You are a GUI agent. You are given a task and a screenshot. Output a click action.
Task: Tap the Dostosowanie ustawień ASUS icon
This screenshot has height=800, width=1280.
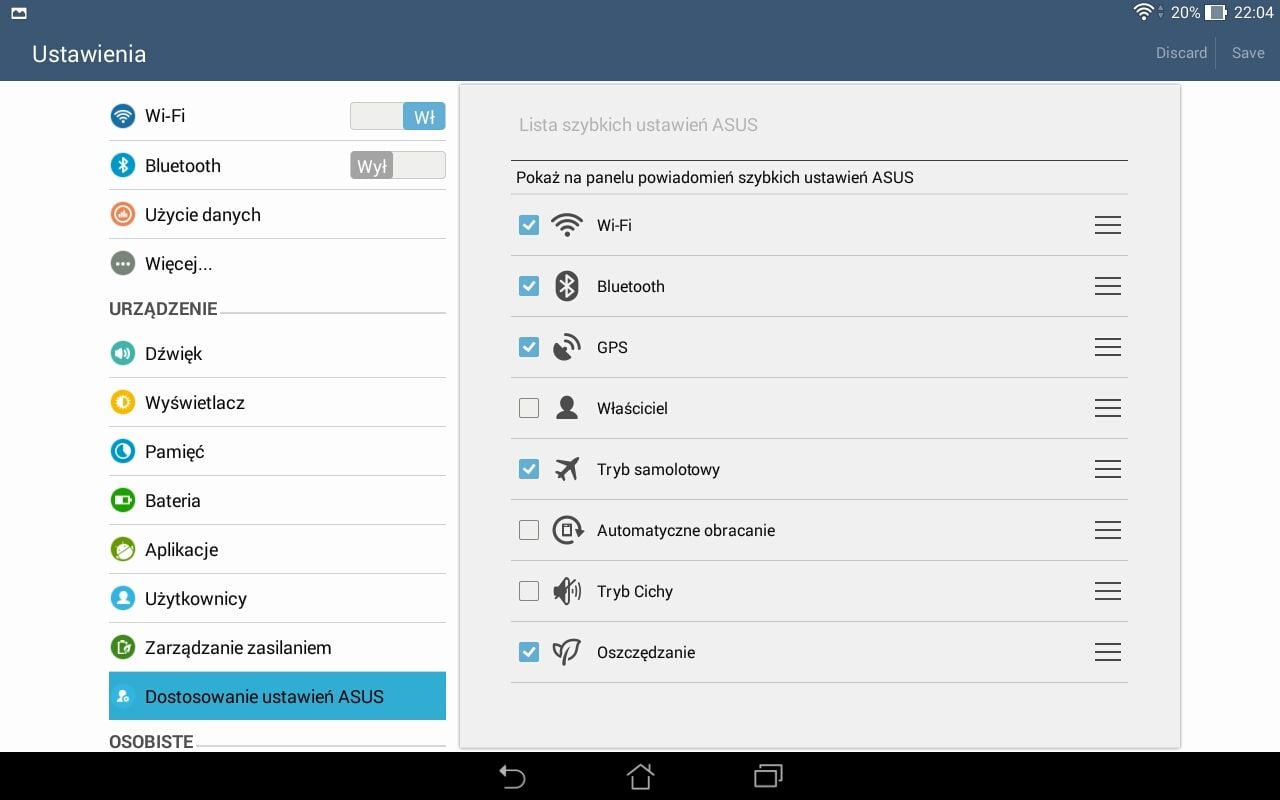tap(122, 696)
